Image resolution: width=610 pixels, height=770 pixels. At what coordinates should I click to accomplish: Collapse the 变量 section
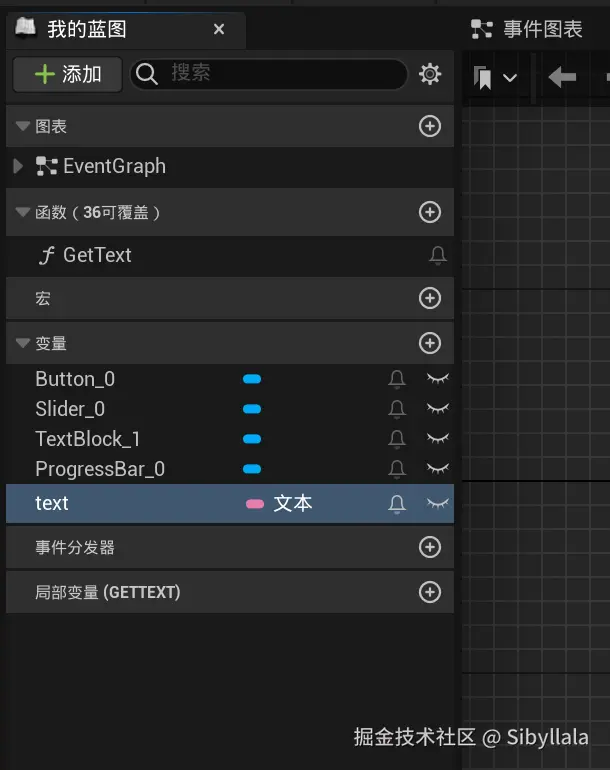22,343
